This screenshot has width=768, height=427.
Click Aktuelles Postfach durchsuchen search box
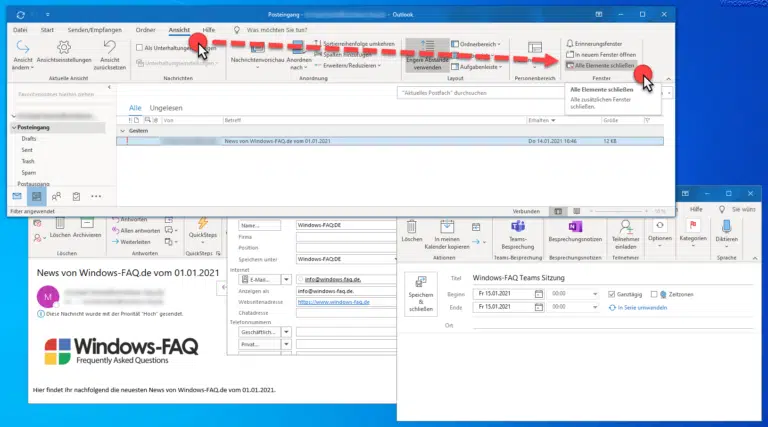(x=480, y=93)
